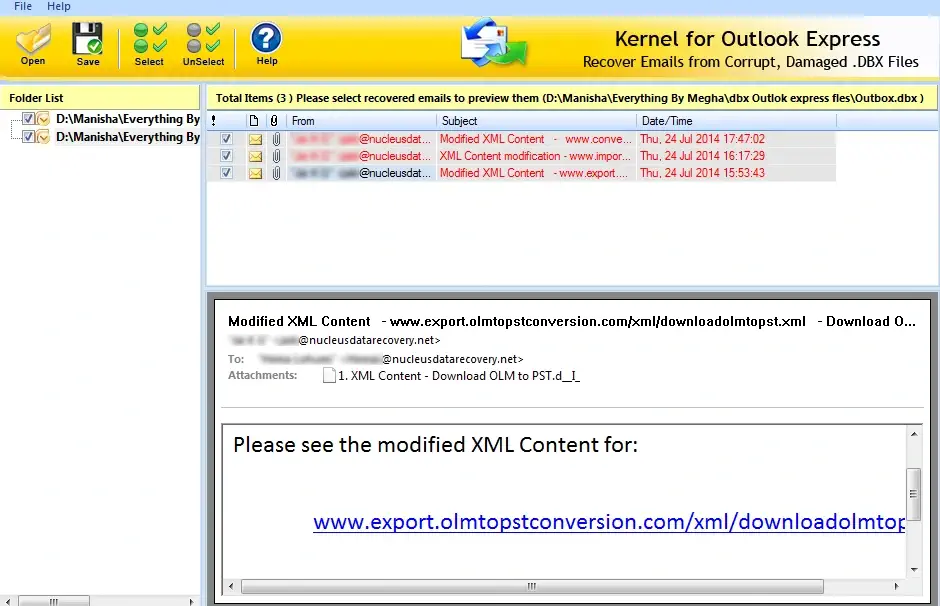Screen dimensions: 940x606
Task: Uncheck the 16:17:29 email checkbox
Action: pyautogui.click(x=226, y=156)
